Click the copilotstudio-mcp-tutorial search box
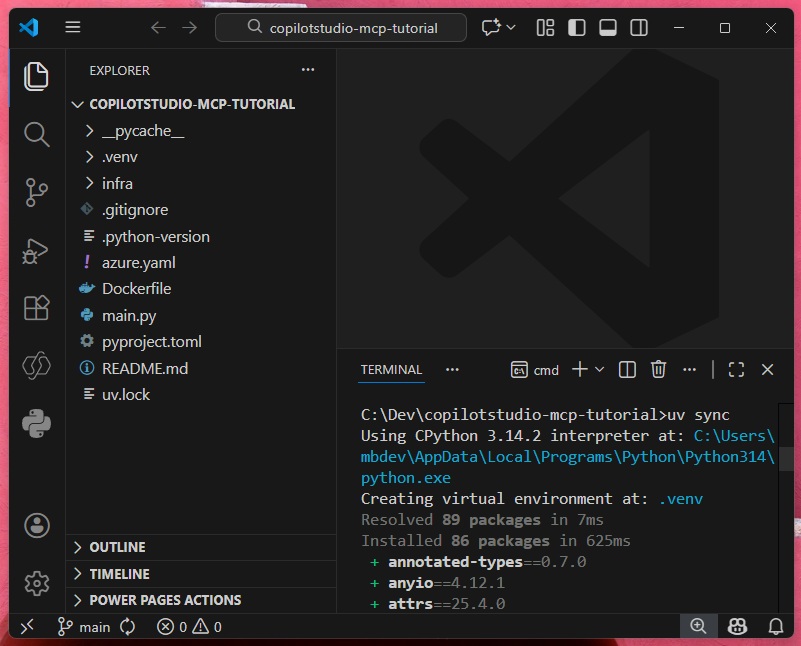Viewport: 801px width, 646px height. click(341, 28)
